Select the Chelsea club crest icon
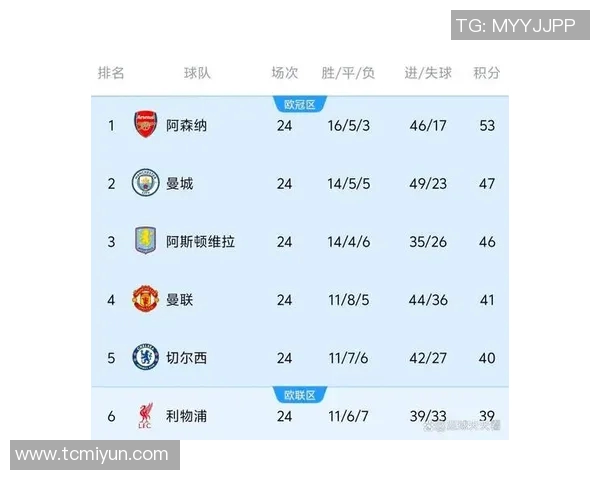This screenshot has width=600, height=480. tap(146, 357)
